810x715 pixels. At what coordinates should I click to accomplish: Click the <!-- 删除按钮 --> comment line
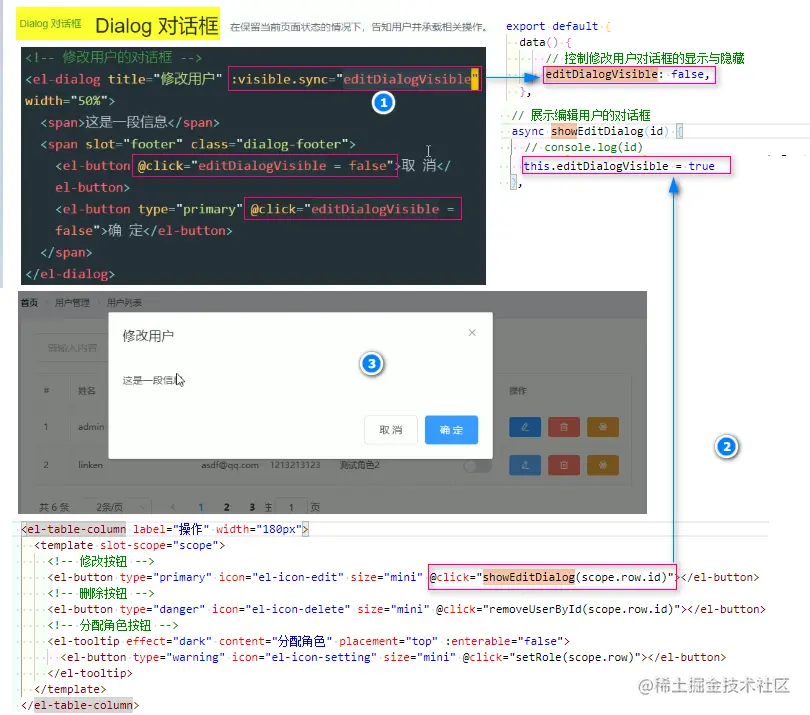[x=101, y=594]
